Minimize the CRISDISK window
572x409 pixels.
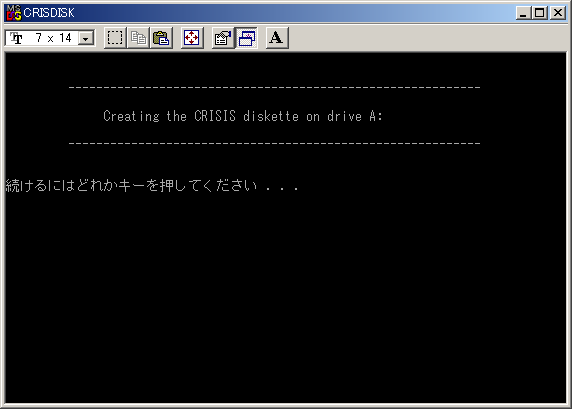point(523,13)
